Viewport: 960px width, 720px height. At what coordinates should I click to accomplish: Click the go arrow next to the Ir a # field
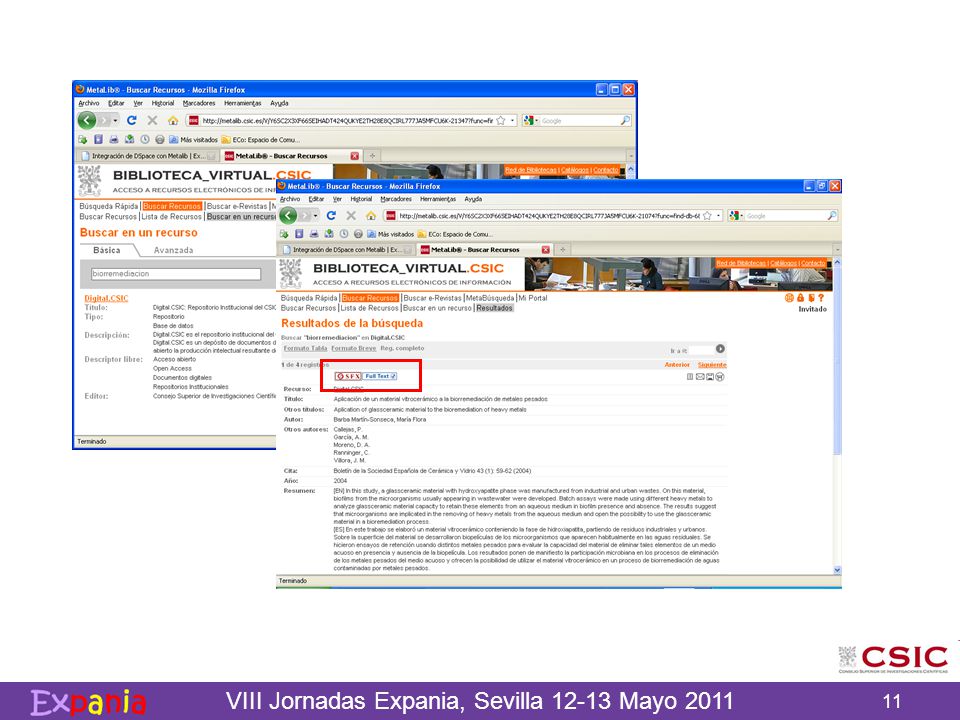(x=720, y=349)
